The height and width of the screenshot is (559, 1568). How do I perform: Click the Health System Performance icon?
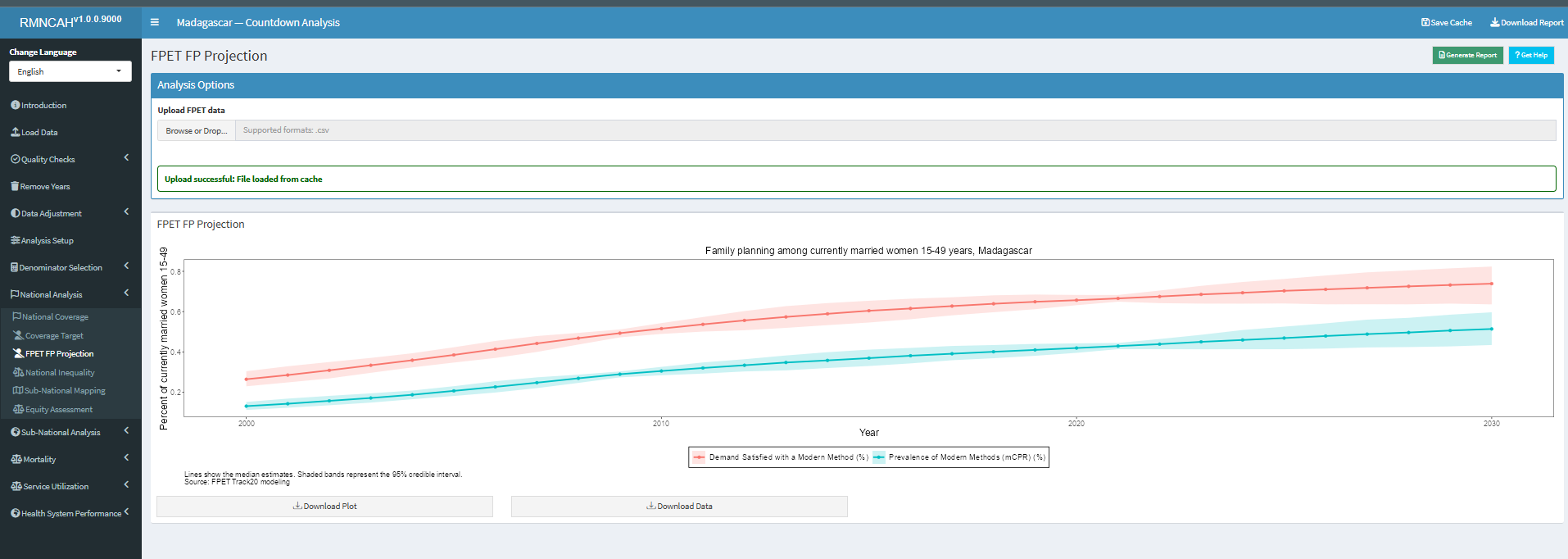pos(15,513)
